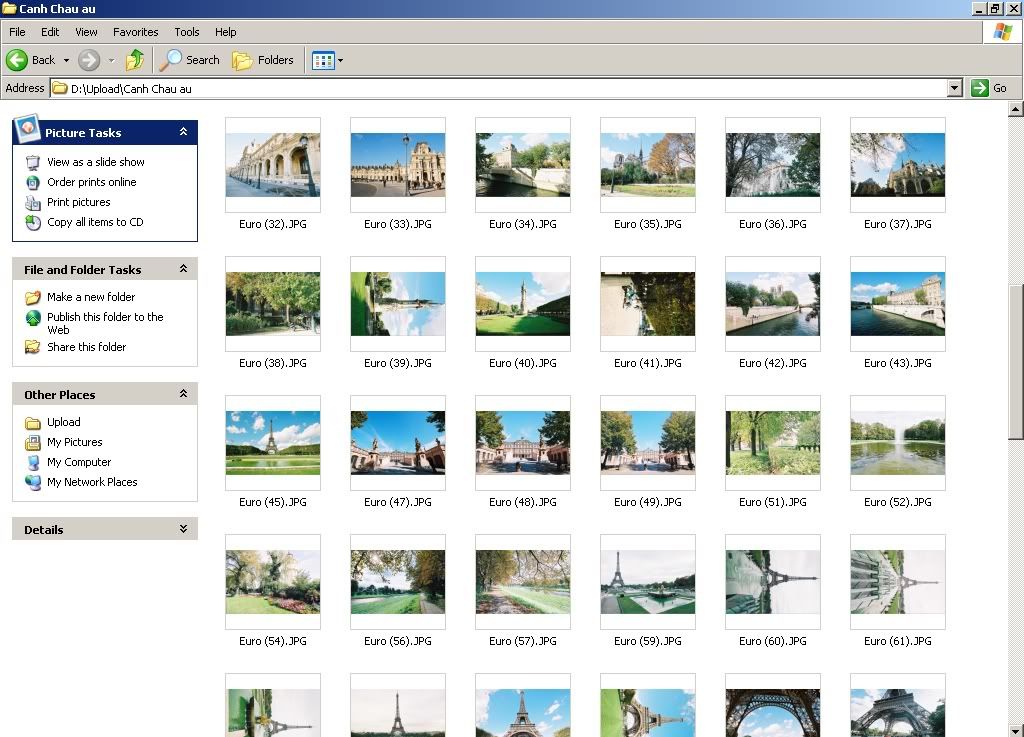Screen dimensions: 1024x737
Task: Collapse the Other Places panel
Action: (184, 394)
